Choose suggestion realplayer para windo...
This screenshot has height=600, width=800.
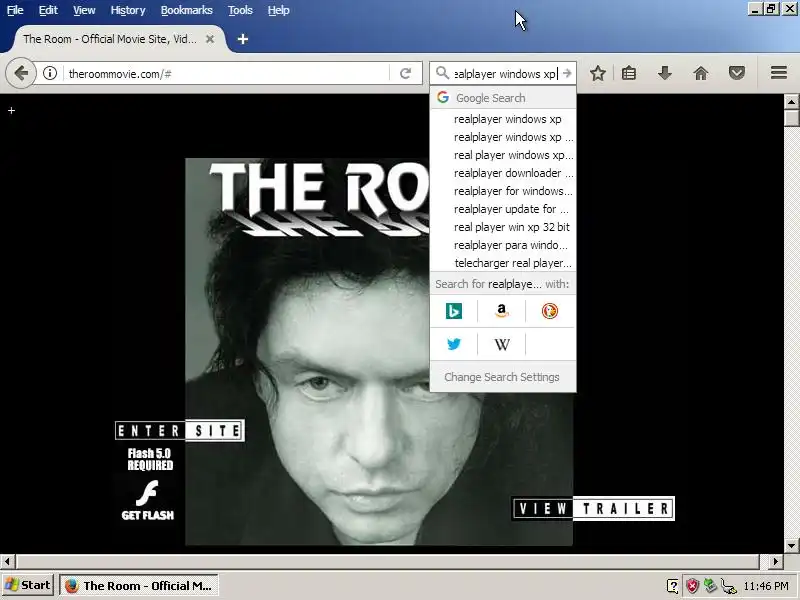coord(503,245)
